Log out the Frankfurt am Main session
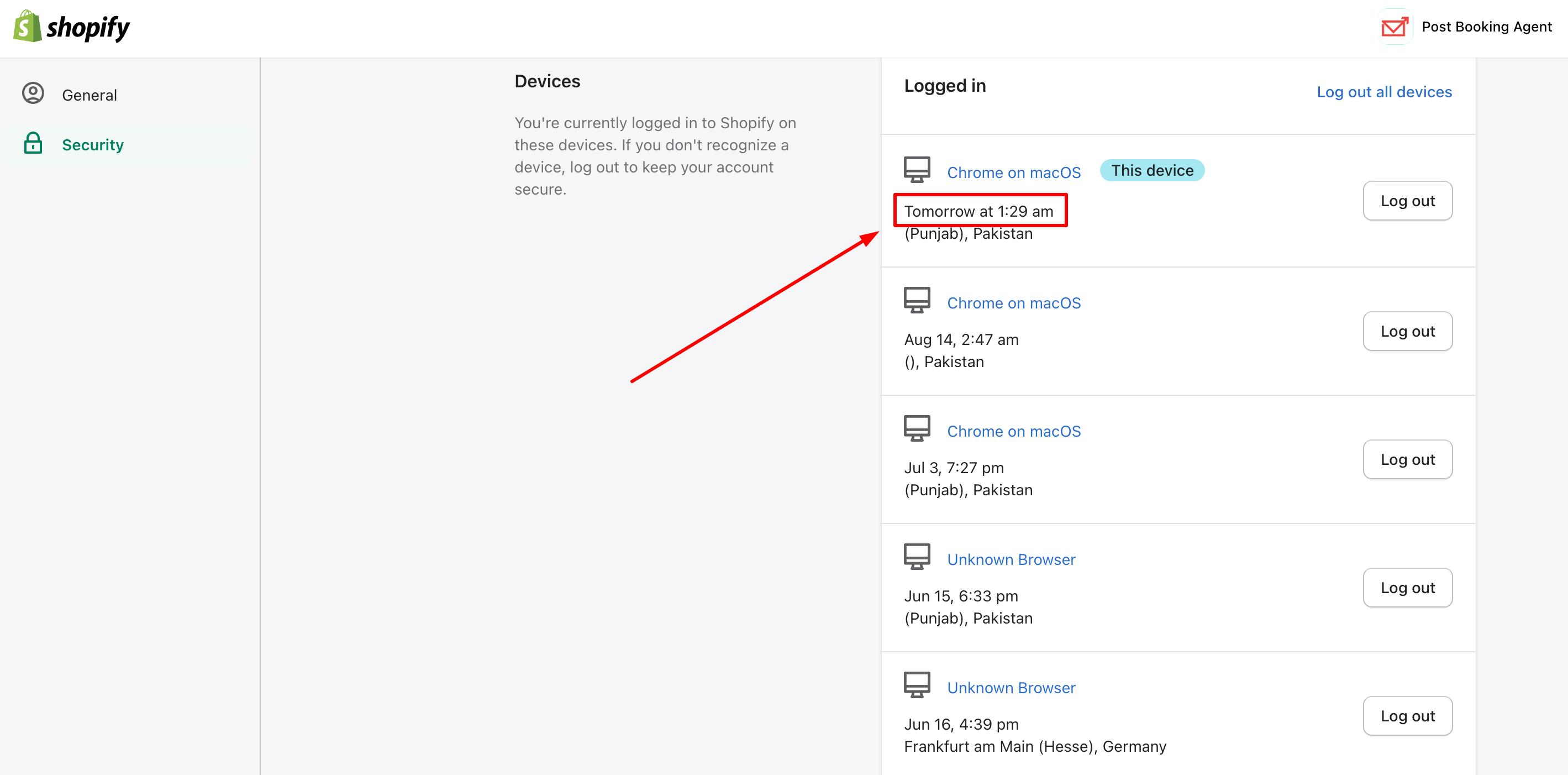This screenshot has height=775, width=1568. (1407, 716)
